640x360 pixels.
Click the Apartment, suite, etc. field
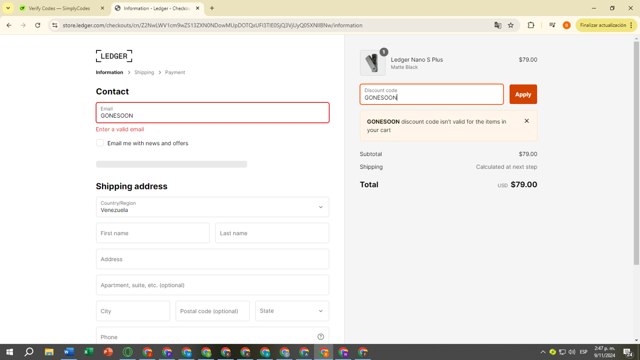(212, 285)
